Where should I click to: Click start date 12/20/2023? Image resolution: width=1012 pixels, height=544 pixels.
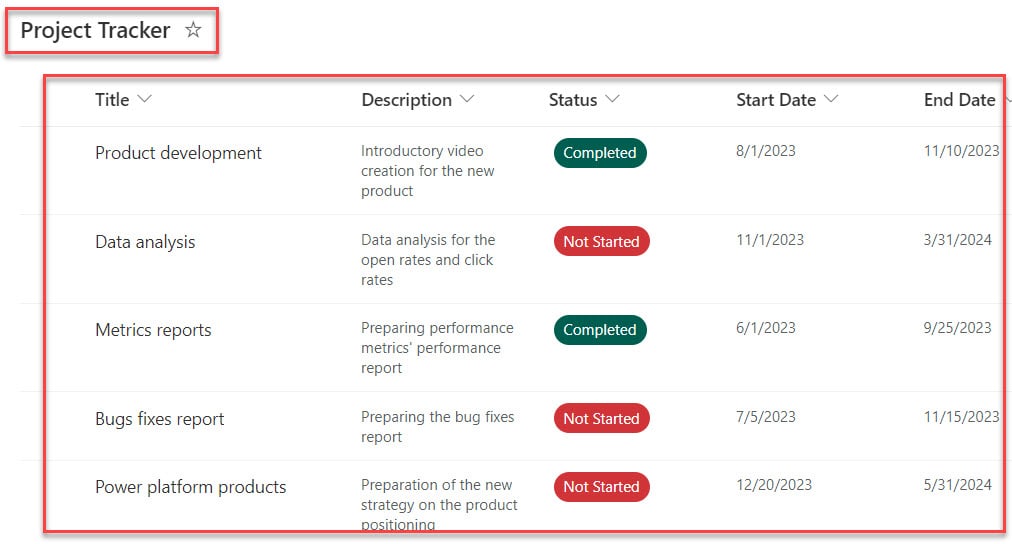pyautogui.click(x=774, y=485)
